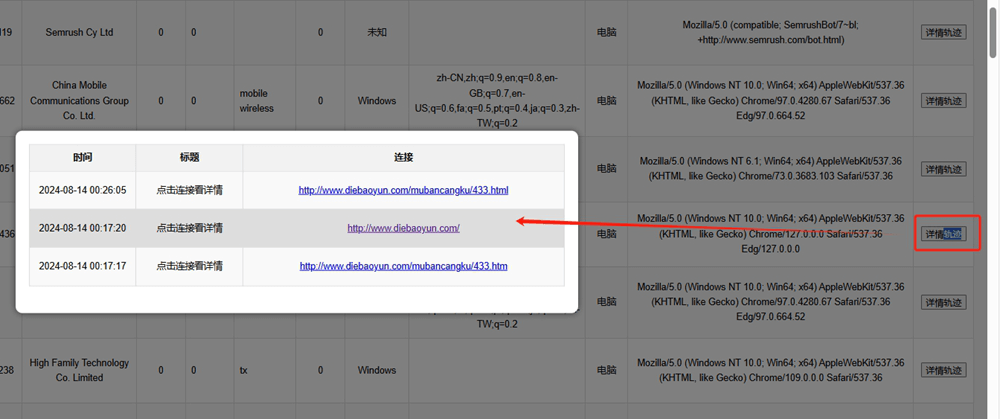Open 详情轨迹 for the Chrome/73.0.3683.103 row
The height and width of the screenshot is (419, 1000).
pos(943,169)
